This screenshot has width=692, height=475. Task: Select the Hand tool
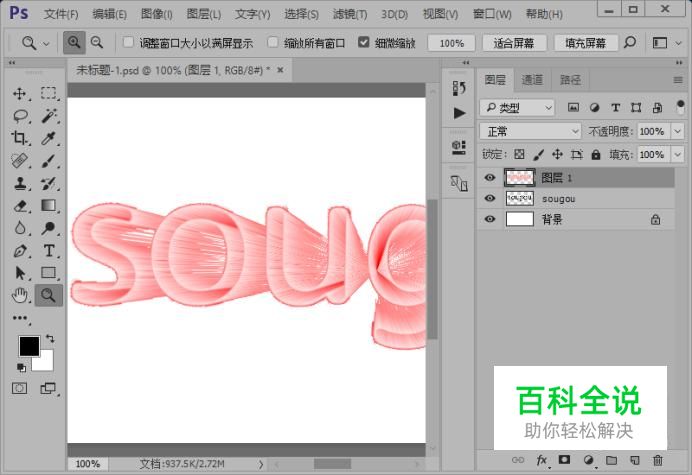pyautogui.click(x=19, y=295)
